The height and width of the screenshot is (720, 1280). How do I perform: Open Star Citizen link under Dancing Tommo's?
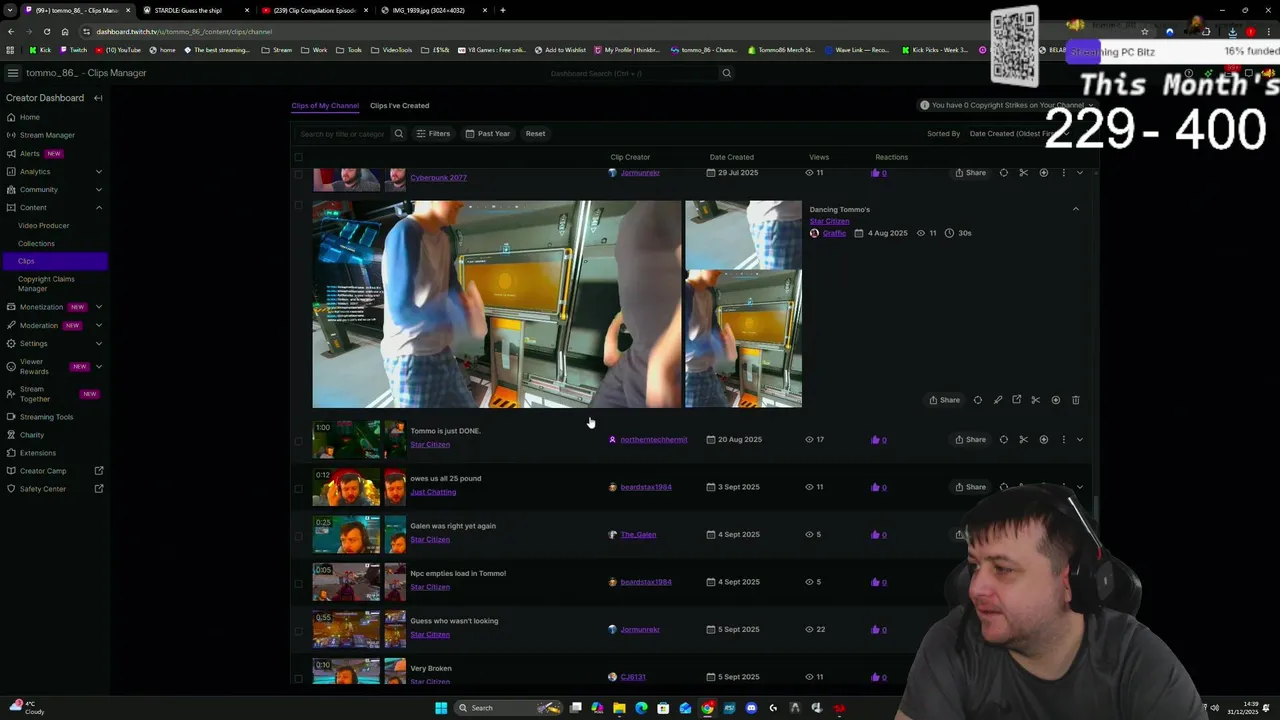click(x=829, y=221)
